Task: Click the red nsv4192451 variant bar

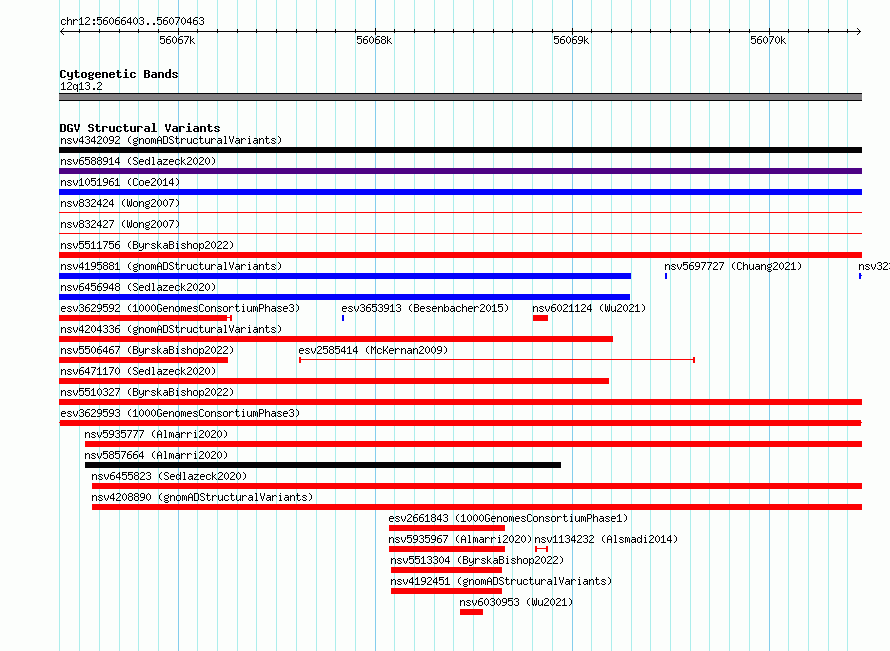Action: [x=446, y=591]
